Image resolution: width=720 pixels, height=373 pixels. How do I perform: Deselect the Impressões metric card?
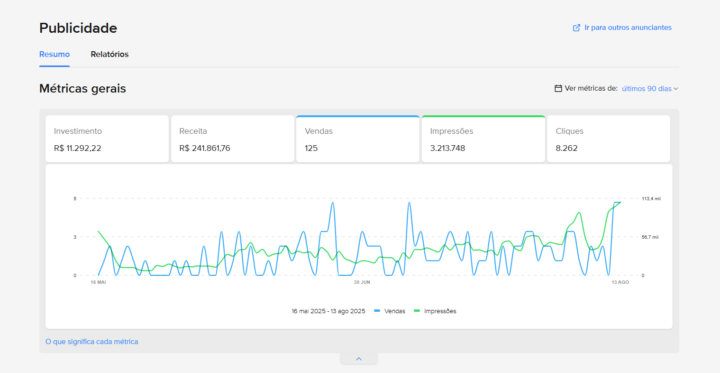tap(483, 139)
